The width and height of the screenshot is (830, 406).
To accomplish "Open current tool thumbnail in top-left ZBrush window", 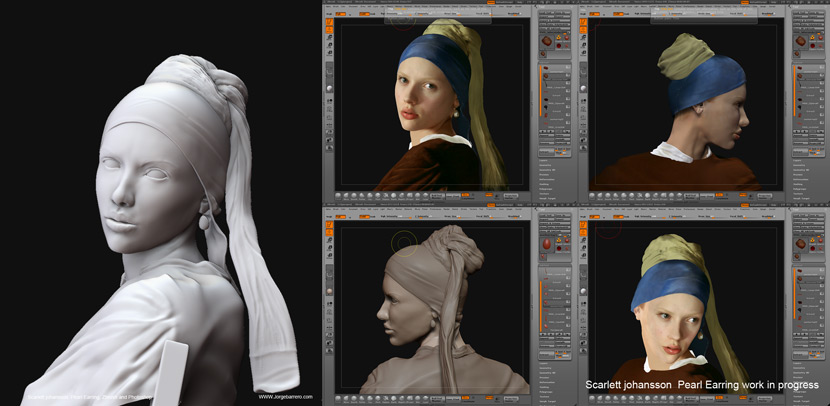I will [x=546, y=41].
